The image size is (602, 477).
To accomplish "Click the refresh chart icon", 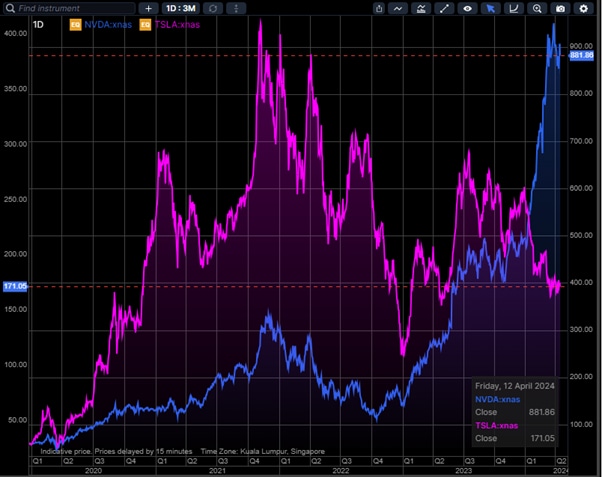I will click(x=213, y=8).
